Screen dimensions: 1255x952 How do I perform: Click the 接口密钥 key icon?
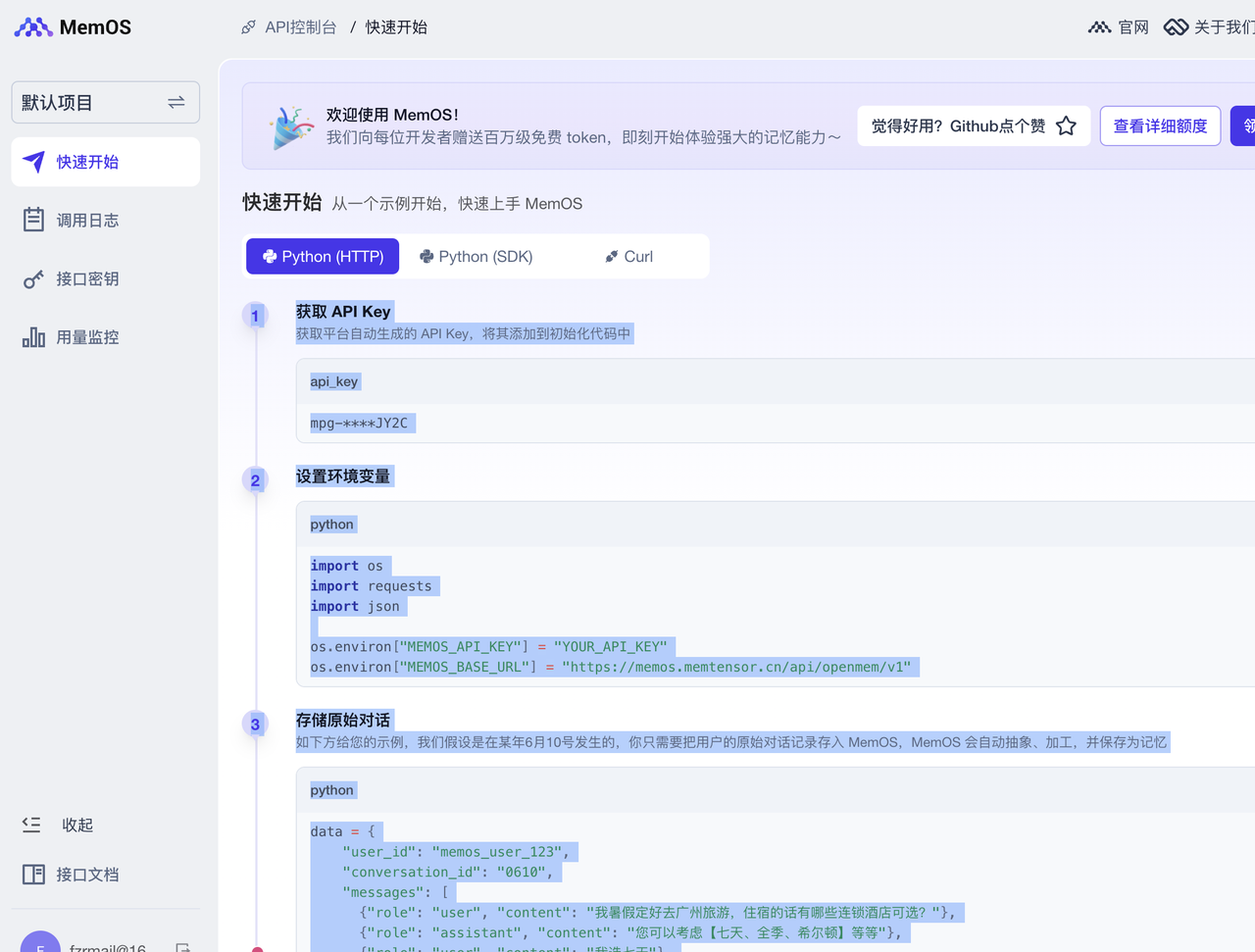[33, 279]
